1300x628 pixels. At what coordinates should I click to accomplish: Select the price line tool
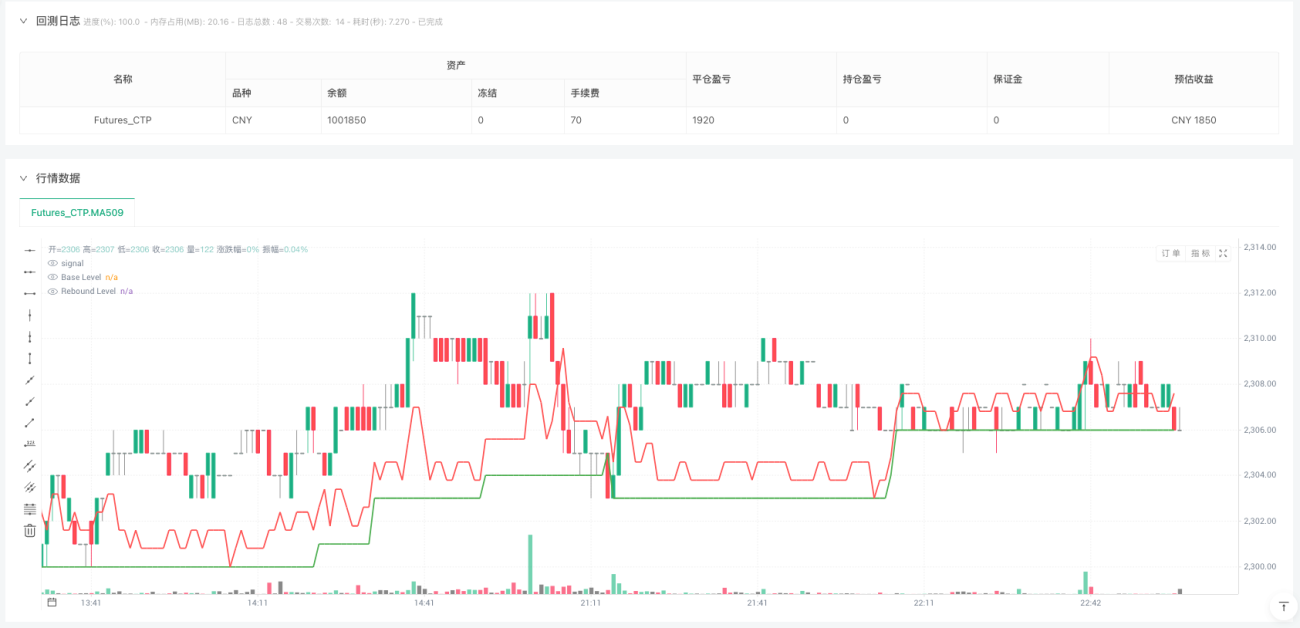pyautogui.click(x=29, y=444)
